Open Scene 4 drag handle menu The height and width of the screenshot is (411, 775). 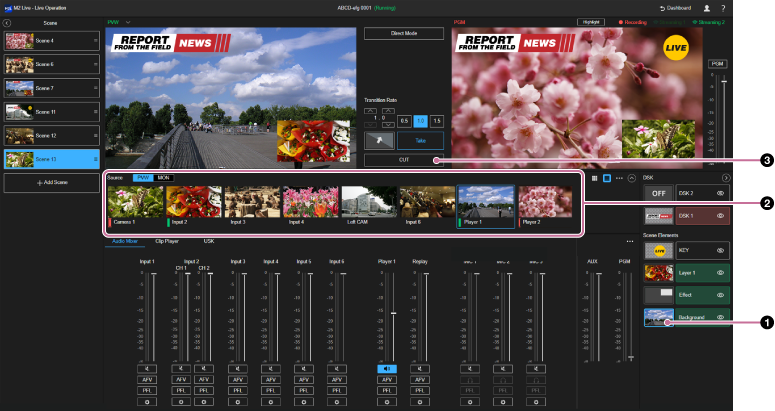pos(94,41)
